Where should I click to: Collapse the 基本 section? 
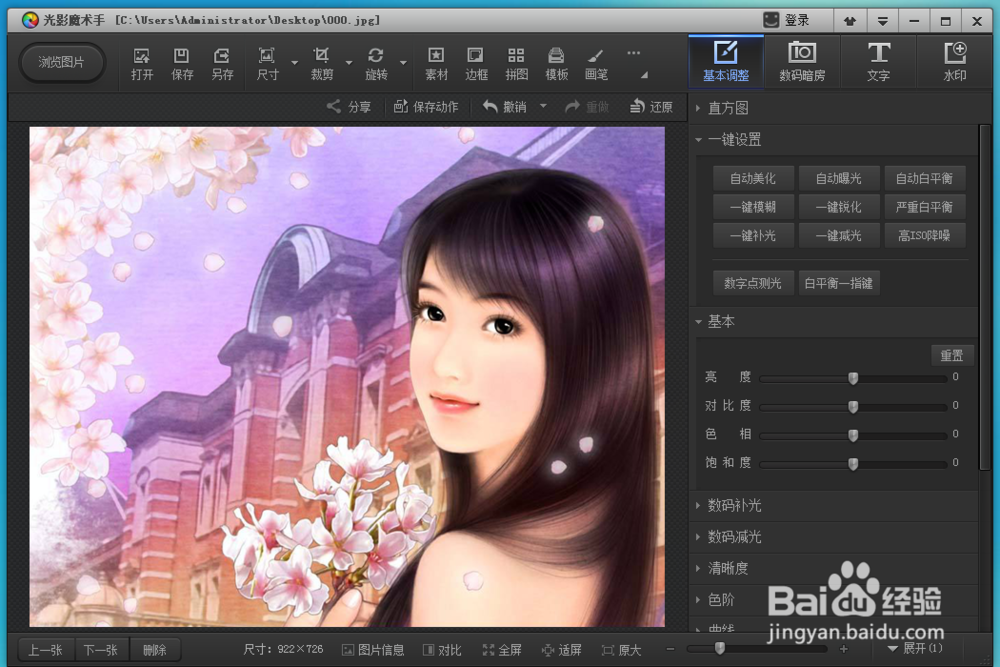(698, 321)
